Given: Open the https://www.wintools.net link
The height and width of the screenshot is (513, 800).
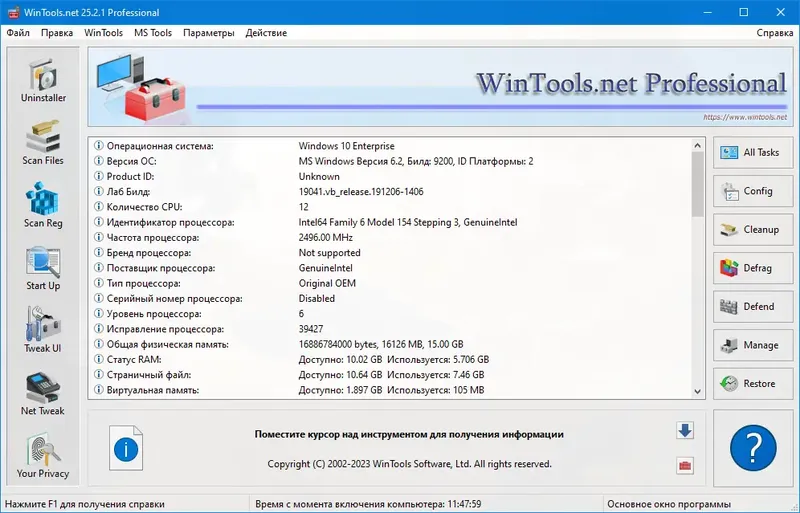Looking at the screenshot, I should [x=745, y=117].
